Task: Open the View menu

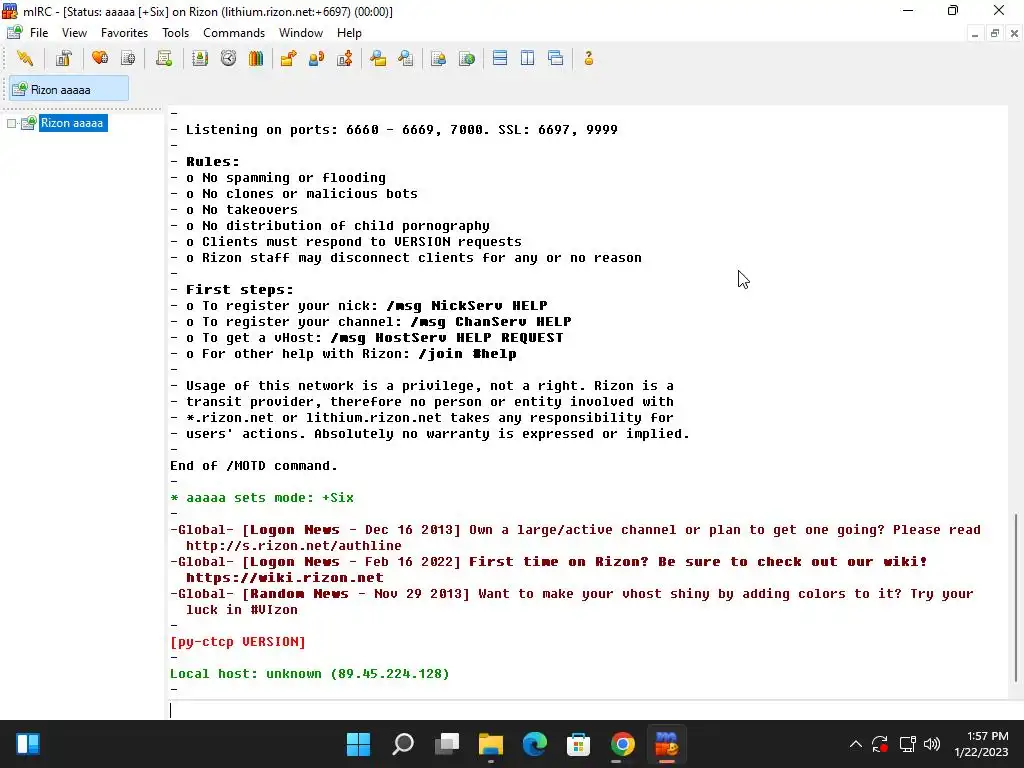Action: tap(74, 33)
